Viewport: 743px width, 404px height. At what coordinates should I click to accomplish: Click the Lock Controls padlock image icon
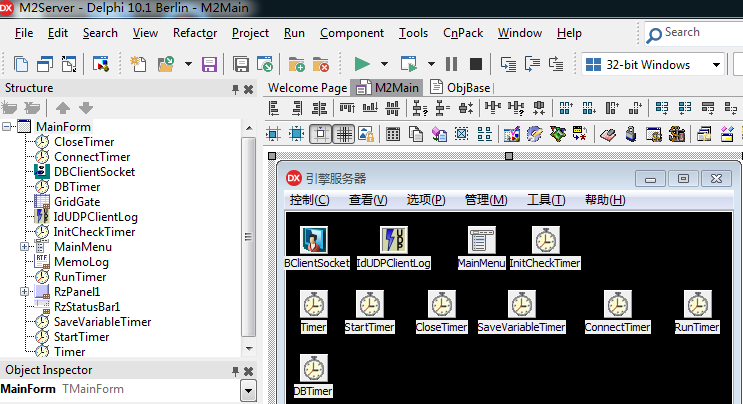(x=366, y=135)
